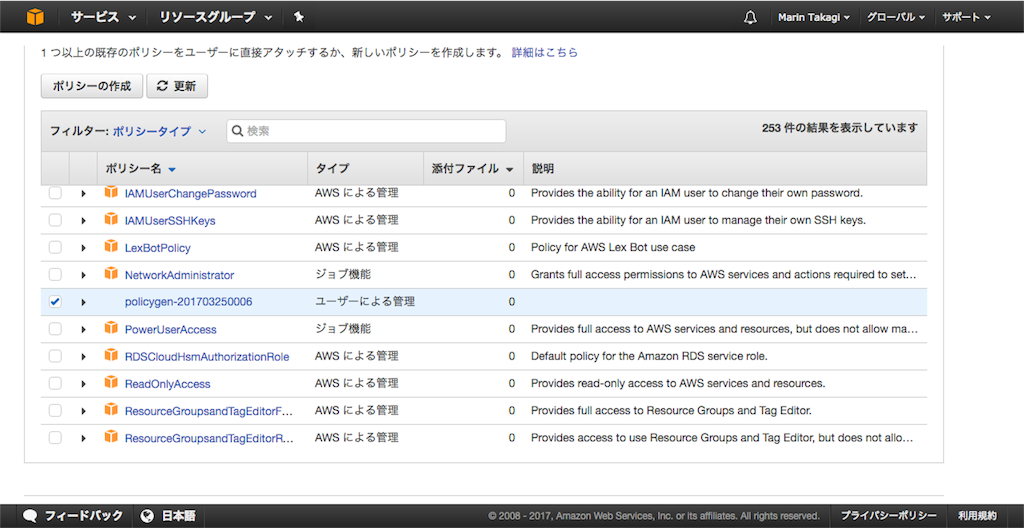Open the NetworkAdministrator policy link
The image size is (1024, 528).
click(180, 275)
